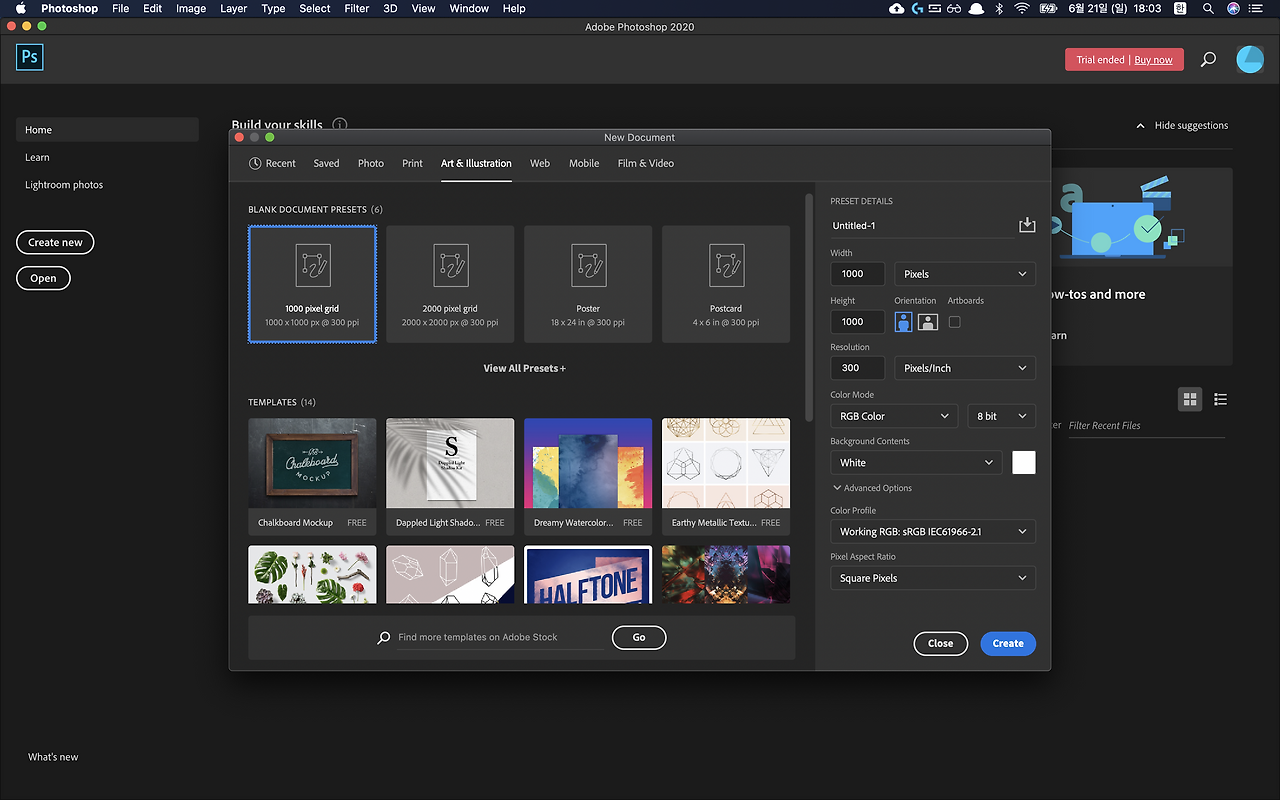Select the Postcard preset
Image resolution: width=1280 pixels, height=800 pixels.
tap(726, 284)
